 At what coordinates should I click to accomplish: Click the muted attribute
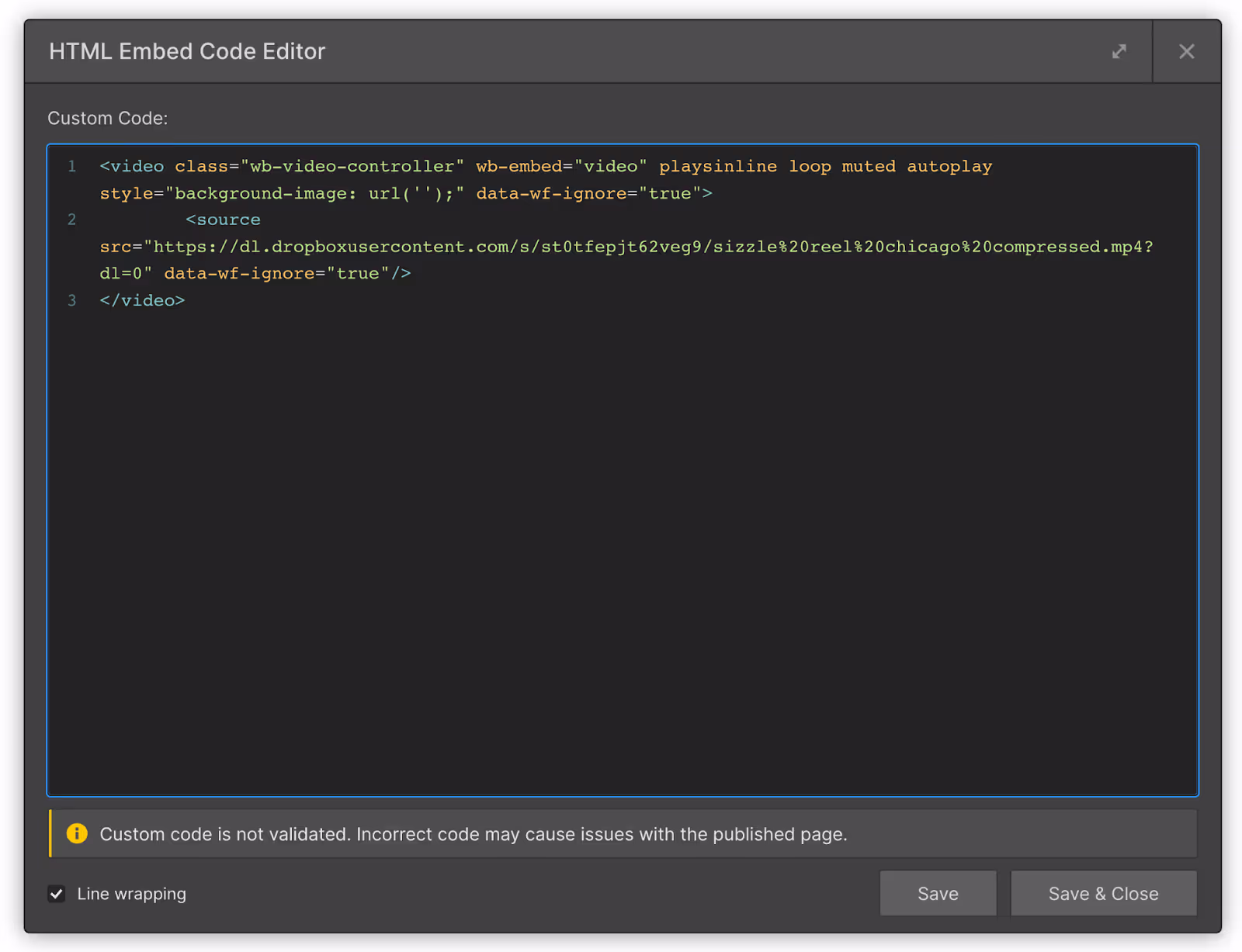[x=869, y=166]
